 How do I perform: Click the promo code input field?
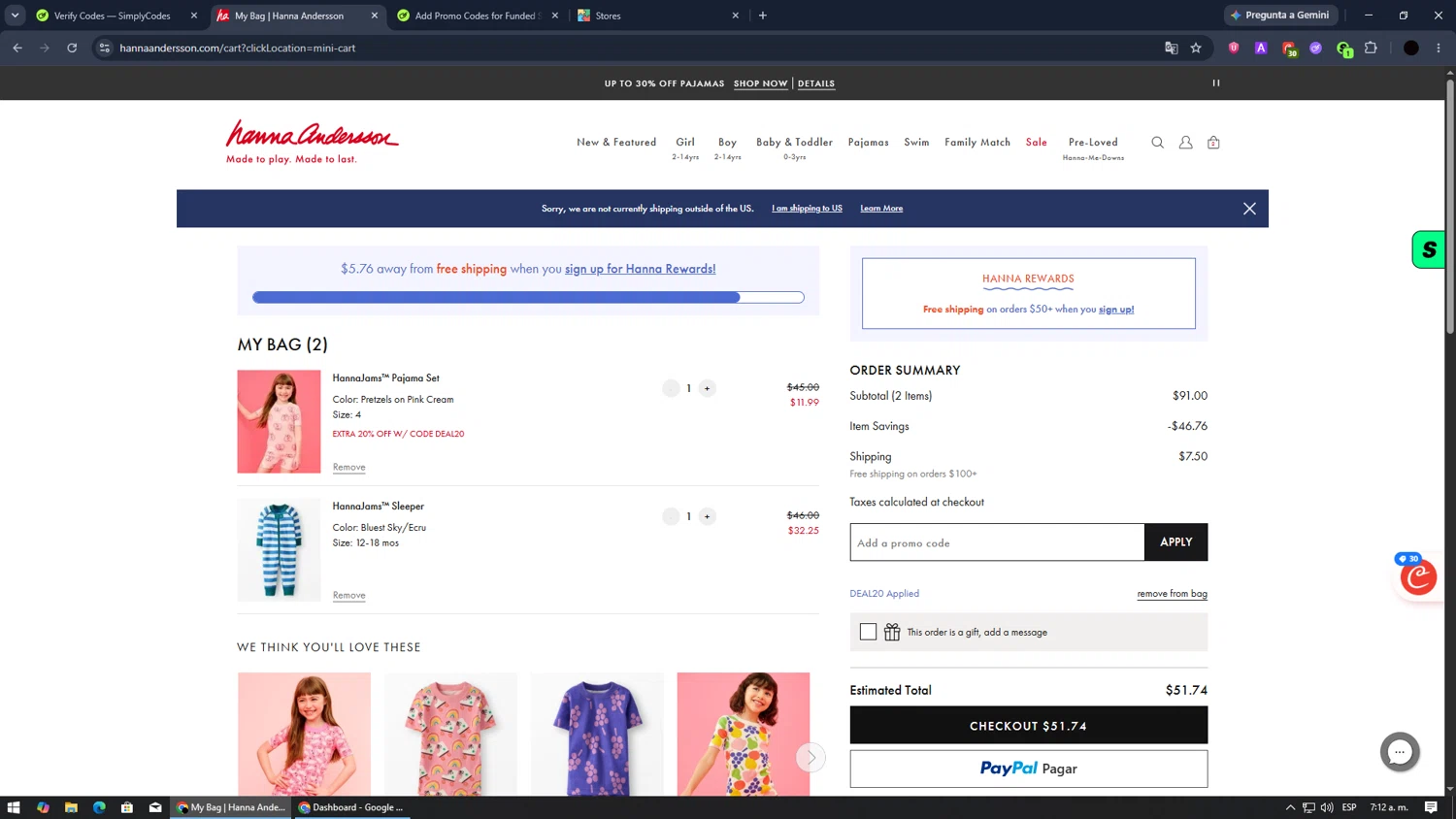point(997,542)
